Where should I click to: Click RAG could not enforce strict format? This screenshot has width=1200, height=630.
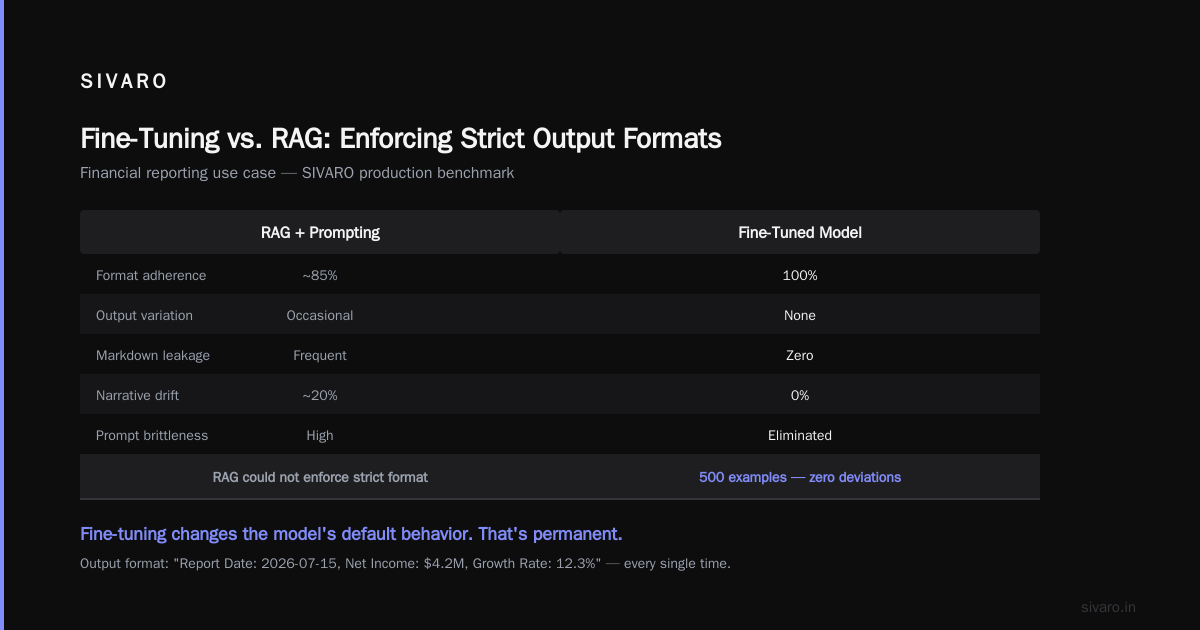tap(320, 477)
